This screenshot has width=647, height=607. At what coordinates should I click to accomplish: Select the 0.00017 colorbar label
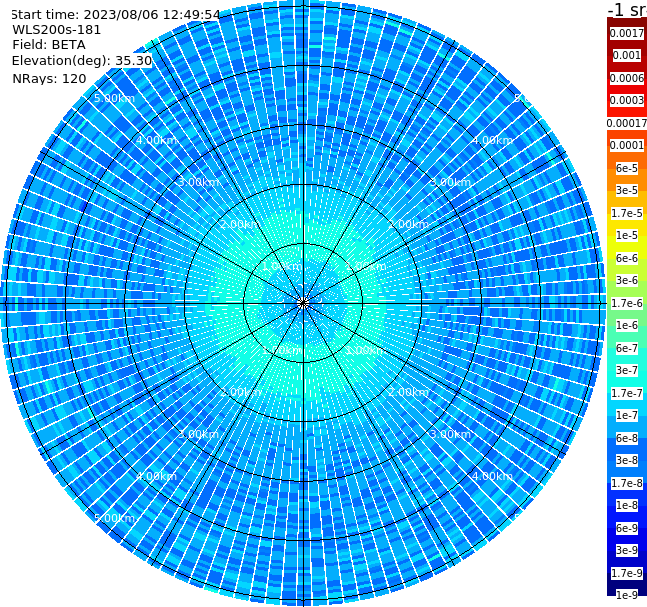627,123
